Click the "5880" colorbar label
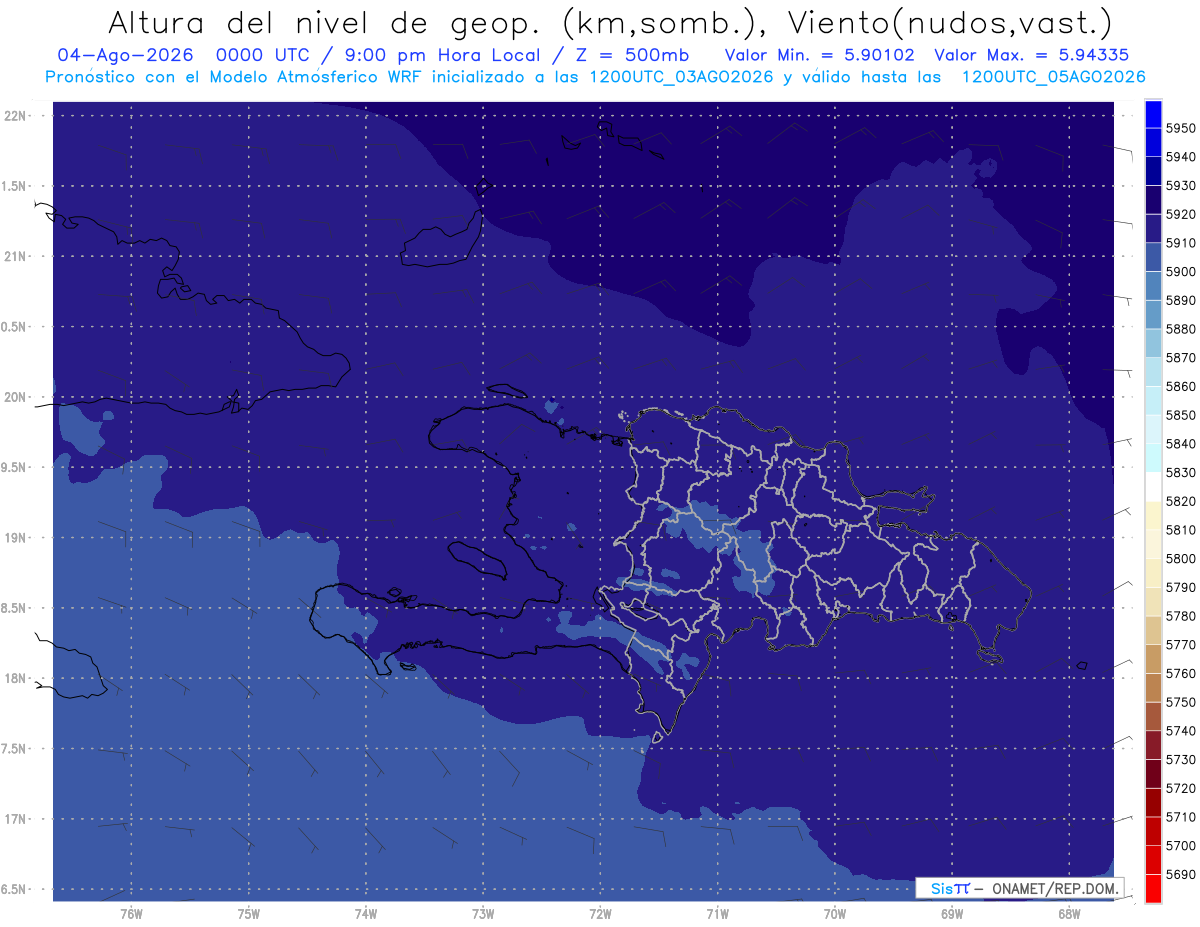 1181,329
